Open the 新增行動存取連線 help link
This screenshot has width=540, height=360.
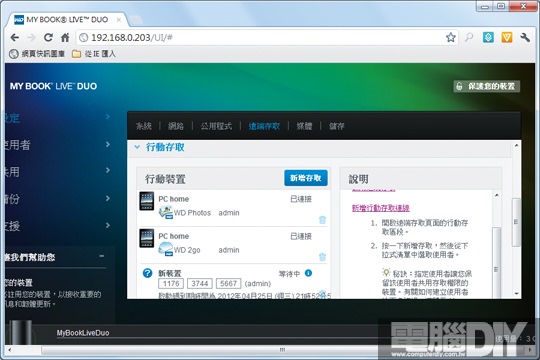click(381, 208)
